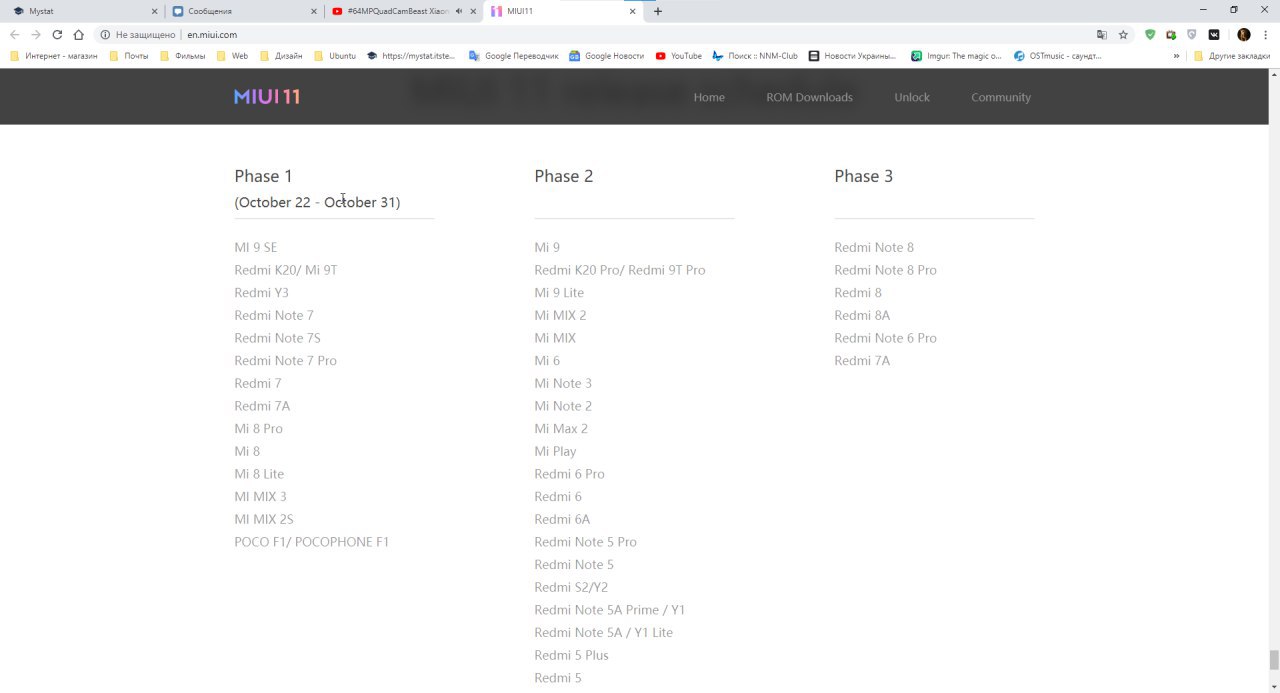Select POCO F1/ POCOPHONE F1 entry
The height and width of the screenshot is (693, 1280).
pyautogui.click(x=311, y=542)
